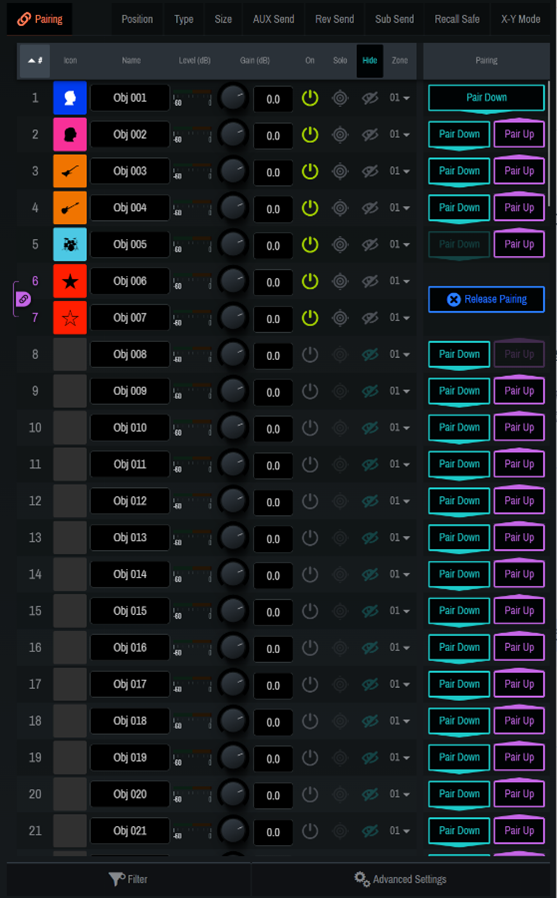Click the empty icon slot for Obj 010
The width and height of the screenshot is (557, 898).
click(70, 428)
